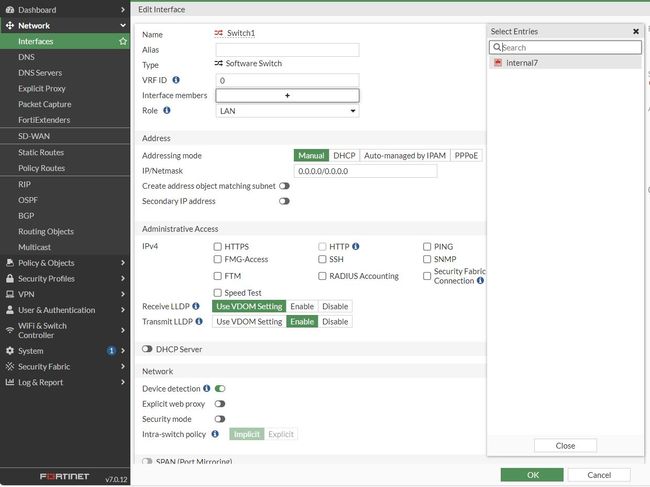Screen dimensions: 650x487
Task: Click the Network cross-arrows icon
Action: [x=10, y=26]
